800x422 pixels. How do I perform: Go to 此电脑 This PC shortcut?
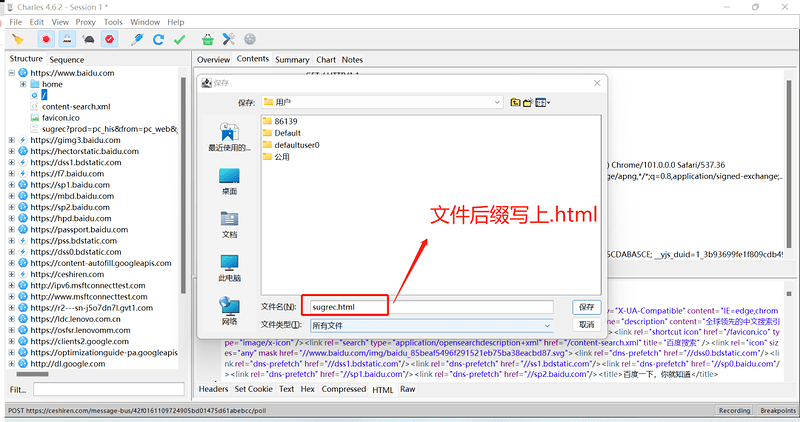click(229, 268)
